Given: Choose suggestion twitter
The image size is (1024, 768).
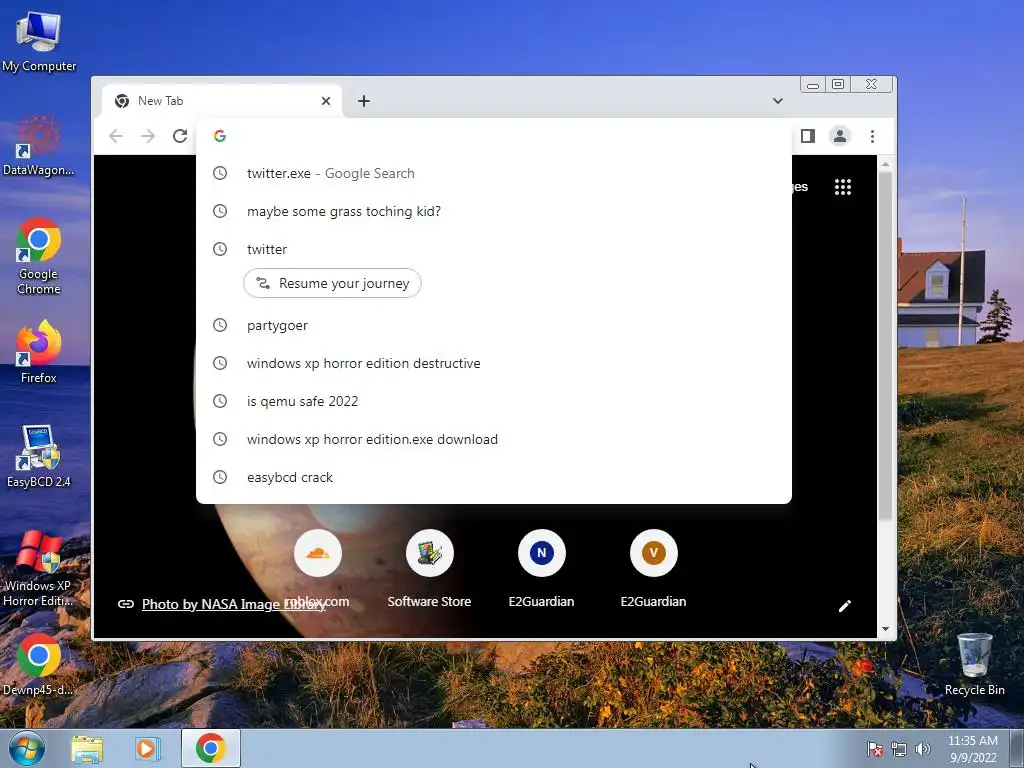Looking at the screenshot, I should (494, 249).
